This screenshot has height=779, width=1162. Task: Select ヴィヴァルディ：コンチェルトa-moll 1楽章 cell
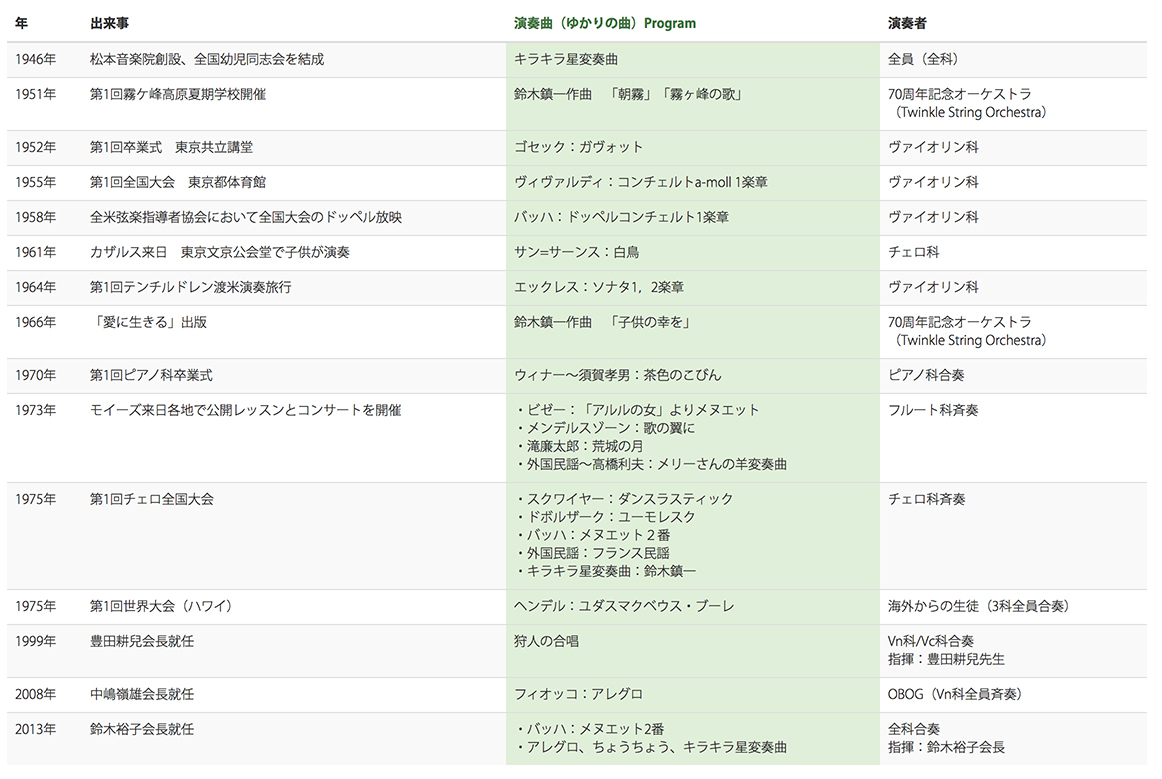641,182
